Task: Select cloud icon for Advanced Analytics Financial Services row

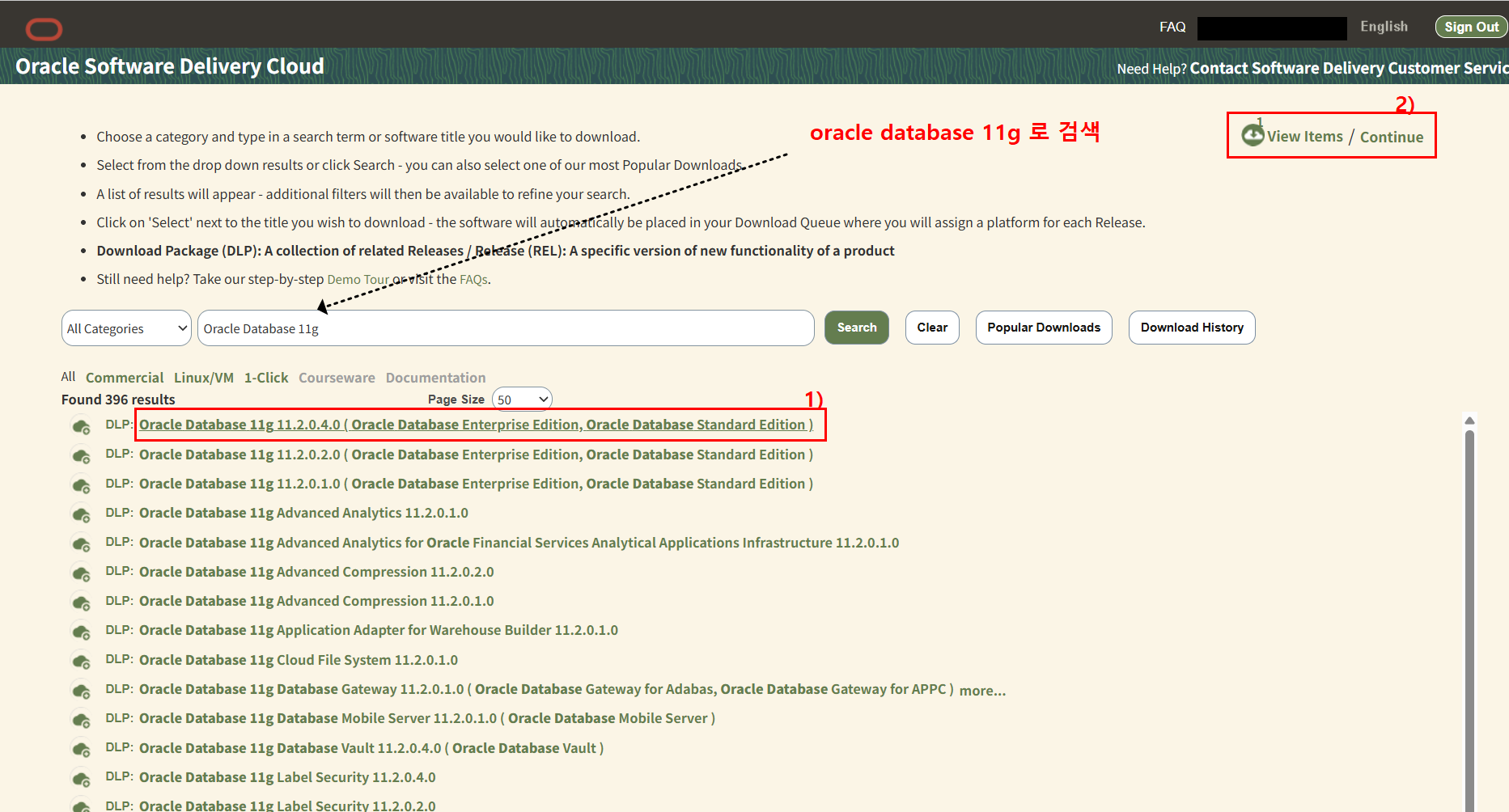Action: tap(81, 543)
